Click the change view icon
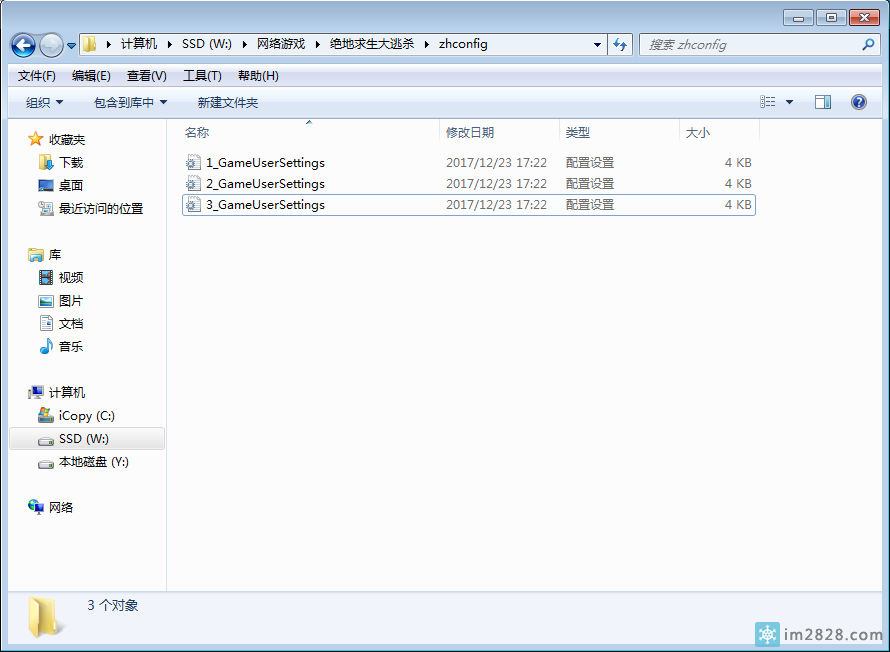 pyautogui.click(x=768, y=102)
